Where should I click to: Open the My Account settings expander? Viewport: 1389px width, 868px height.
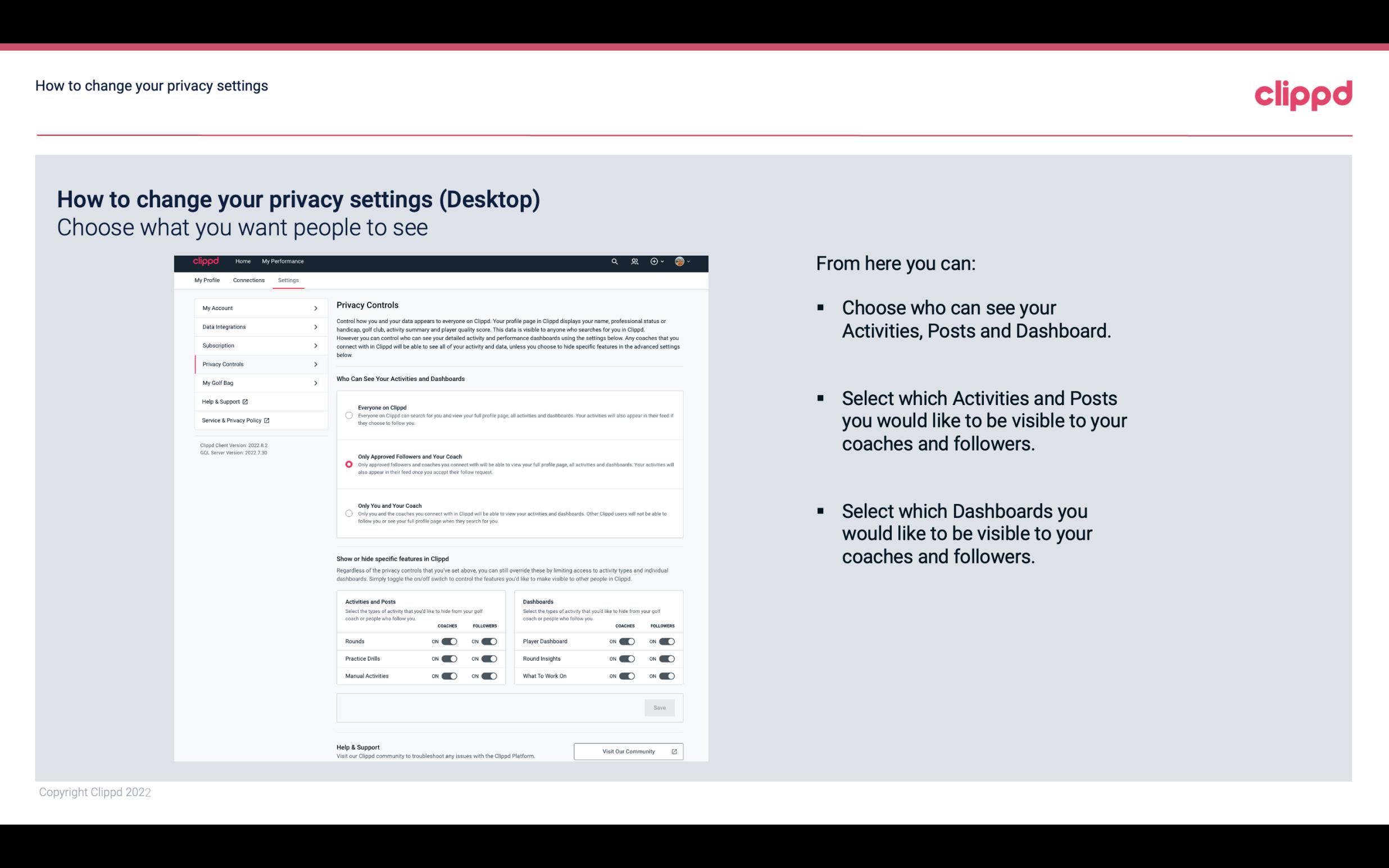click(x=257, y=308)
